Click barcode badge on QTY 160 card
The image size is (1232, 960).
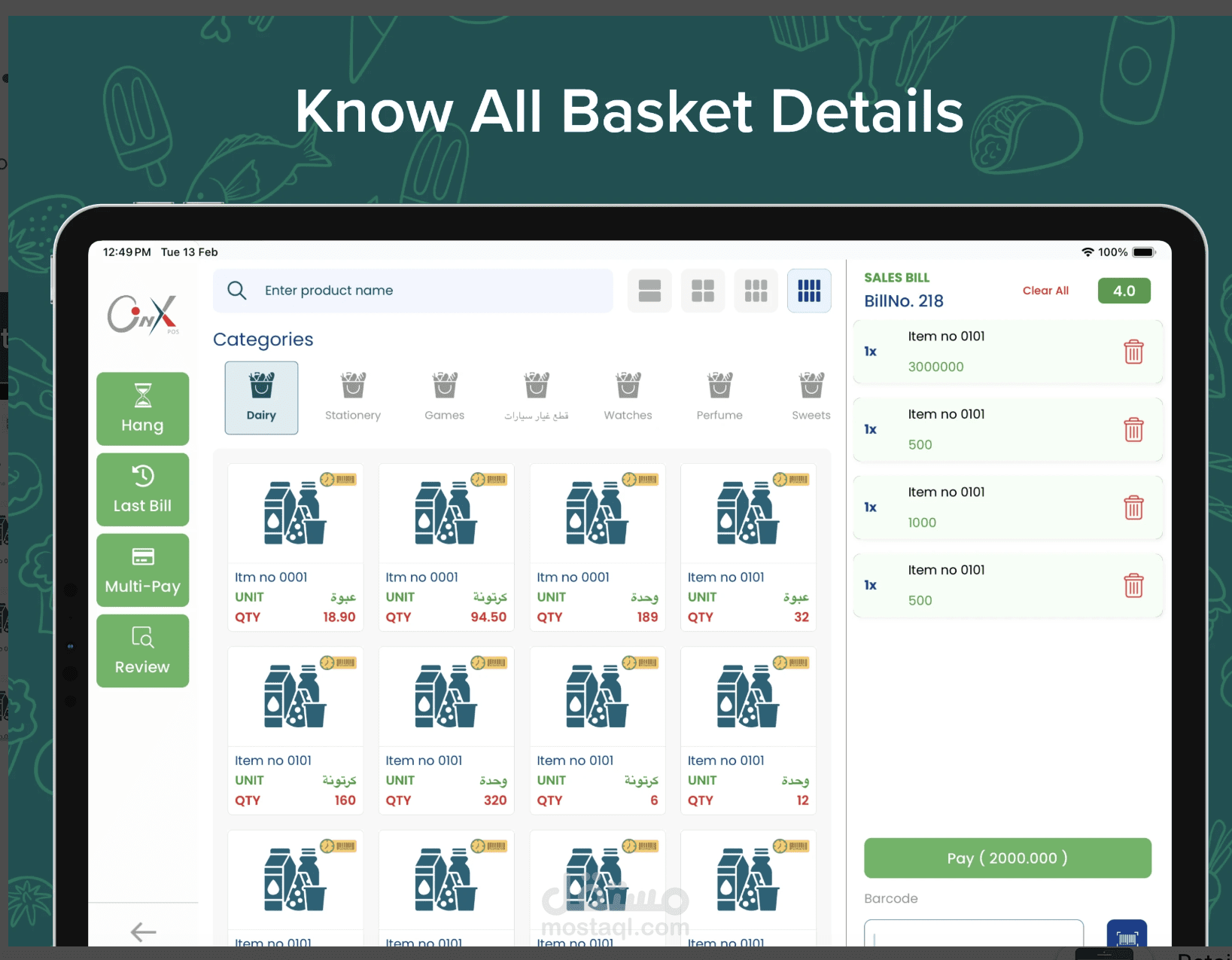coord(338,663)
